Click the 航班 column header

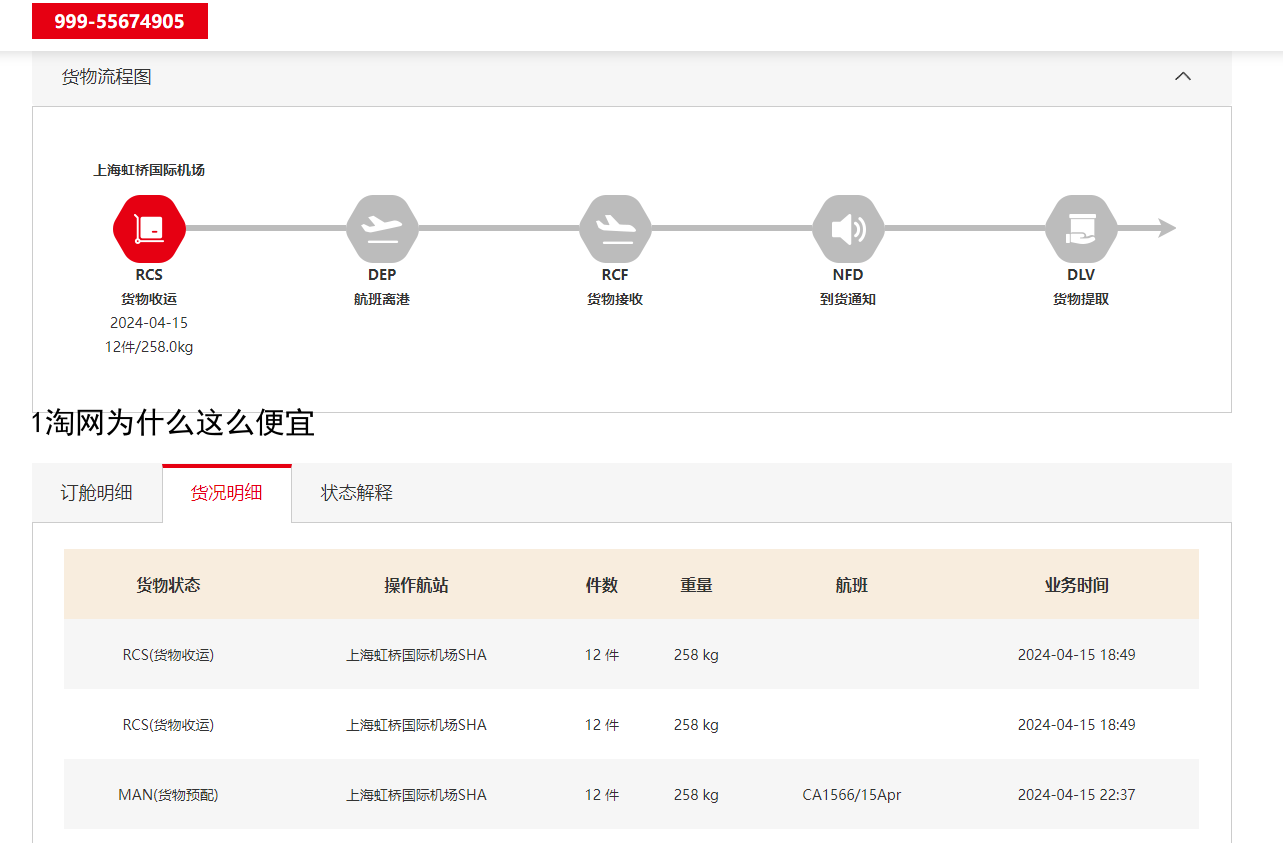pyautogui.click(x=851, y=585)
